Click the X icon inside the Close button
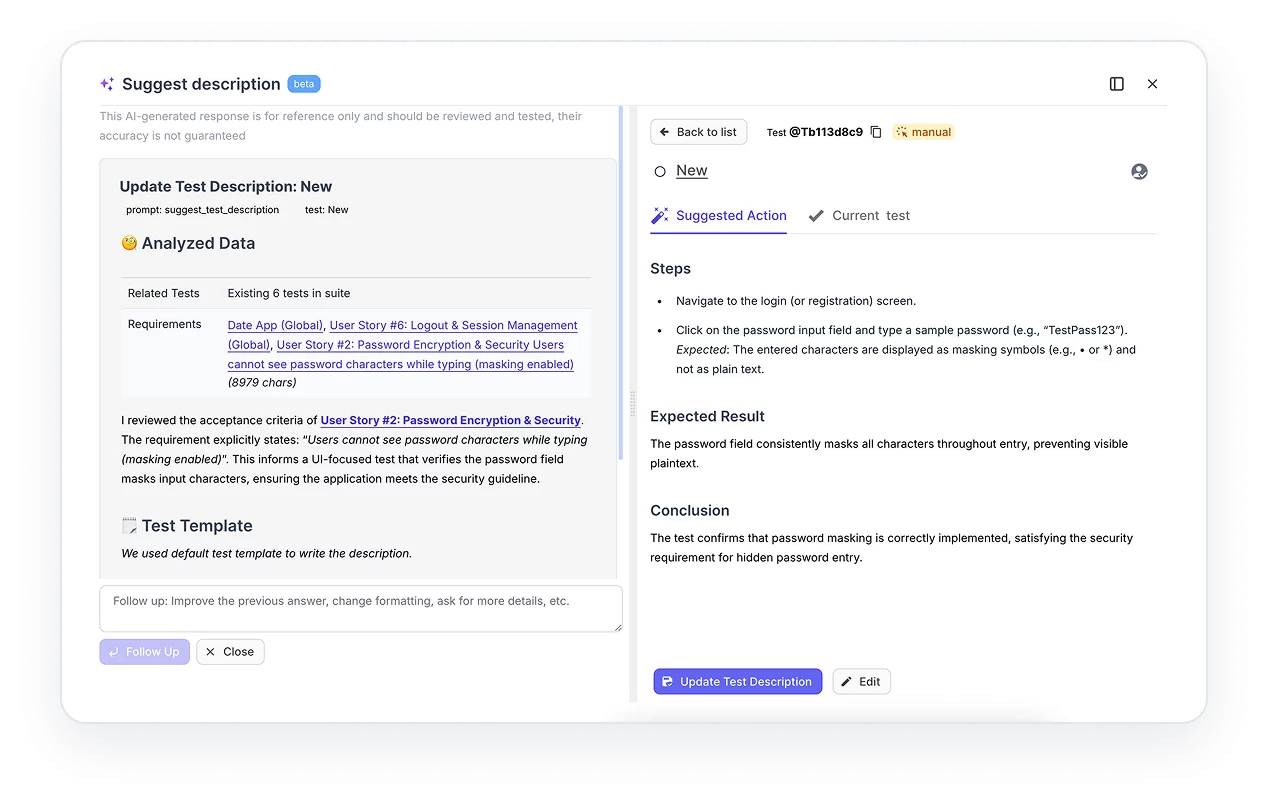 [x=212, y=651]
